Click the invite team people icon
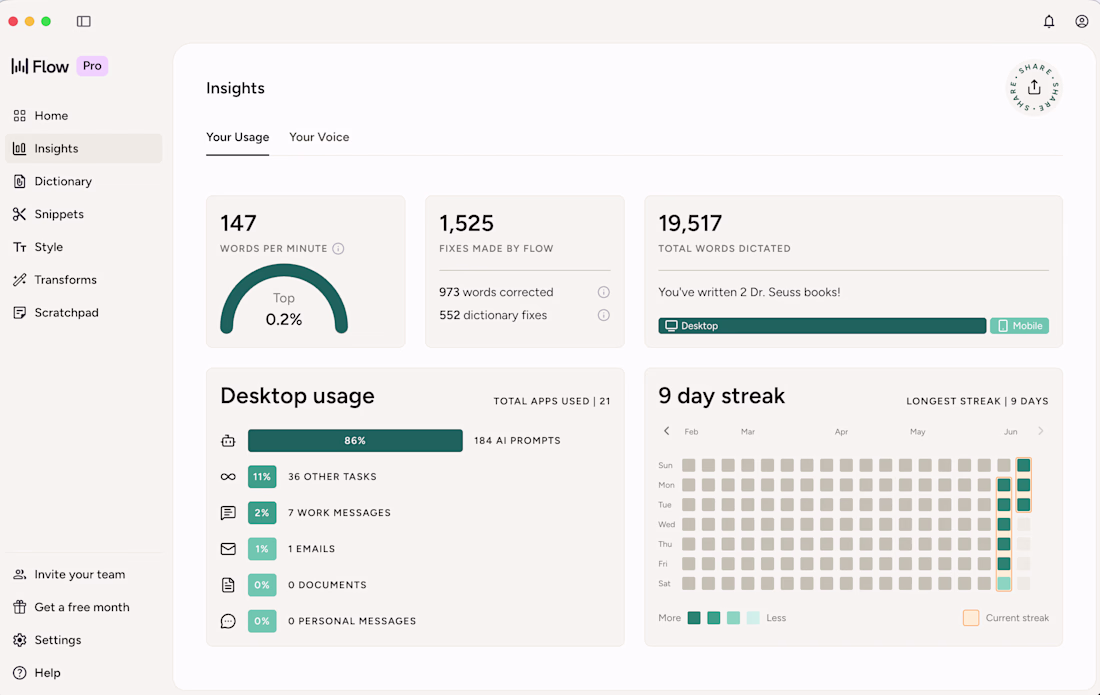This screenshot has height=695, width=1100. tap(20, 574)
